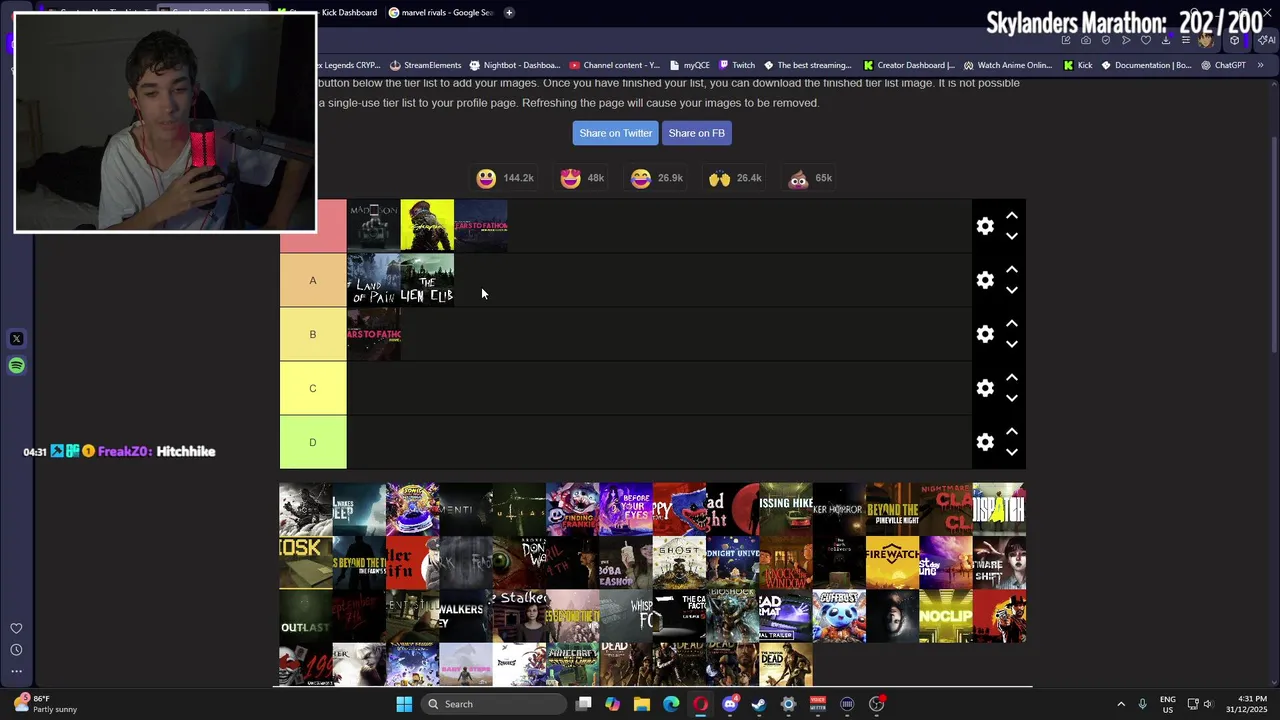
Task: Move the B tier row up
Action: click(1012, 323)
